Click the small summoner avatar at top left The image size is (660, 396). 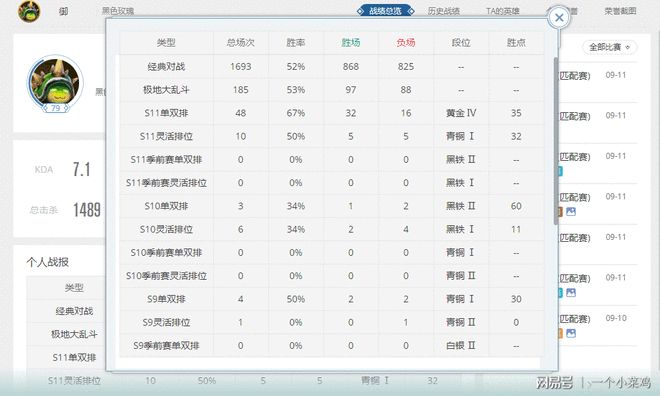click(29, 11)
